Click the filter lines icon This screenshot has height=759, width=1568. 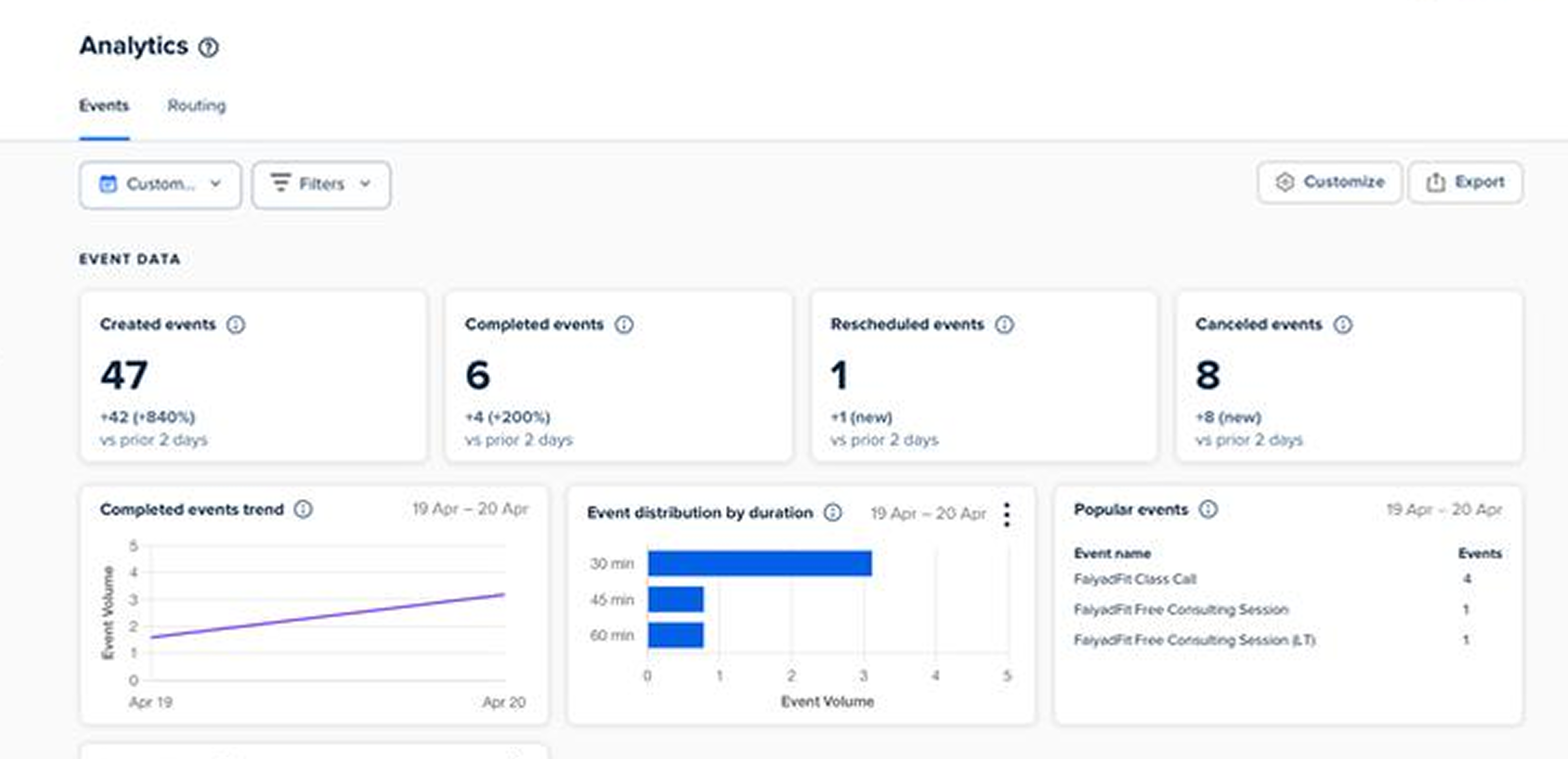[281, 182]
